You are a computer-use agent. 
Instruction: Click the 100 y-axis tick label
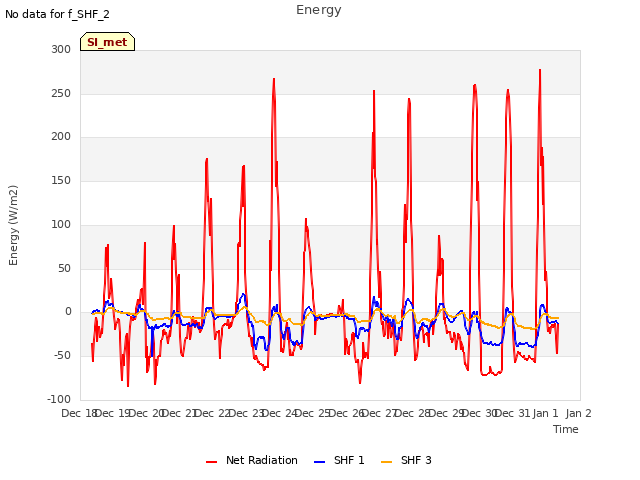pos(61,224)
